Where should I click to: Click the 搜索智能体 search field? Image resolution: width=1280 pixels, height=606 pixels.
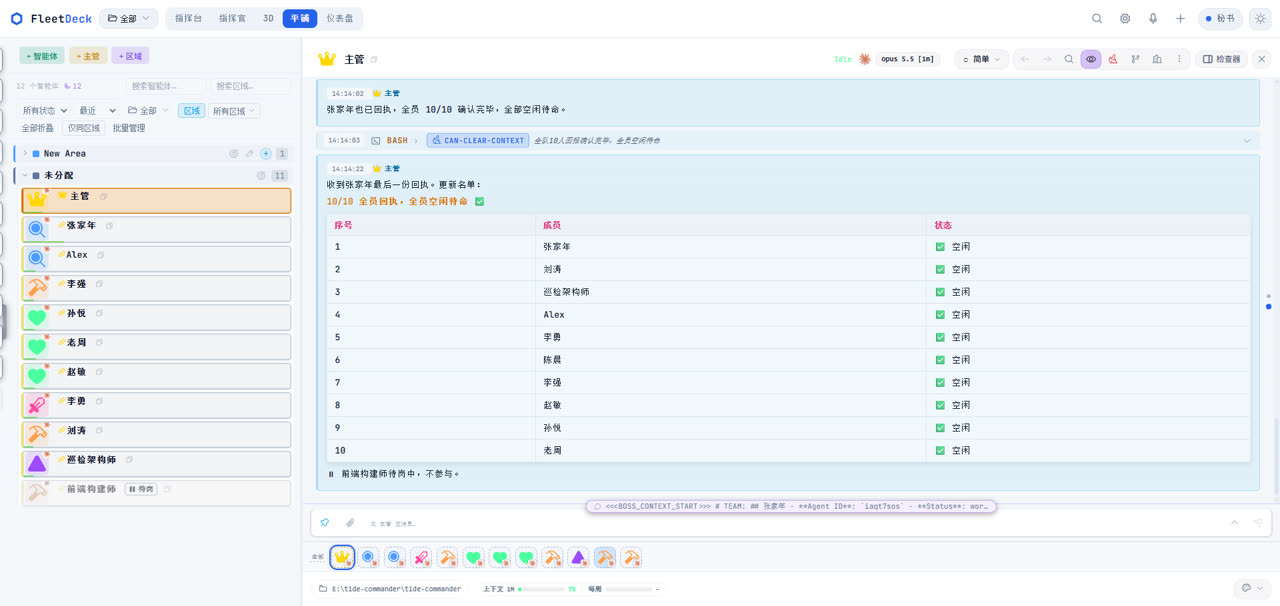click(x=165, y=87)
